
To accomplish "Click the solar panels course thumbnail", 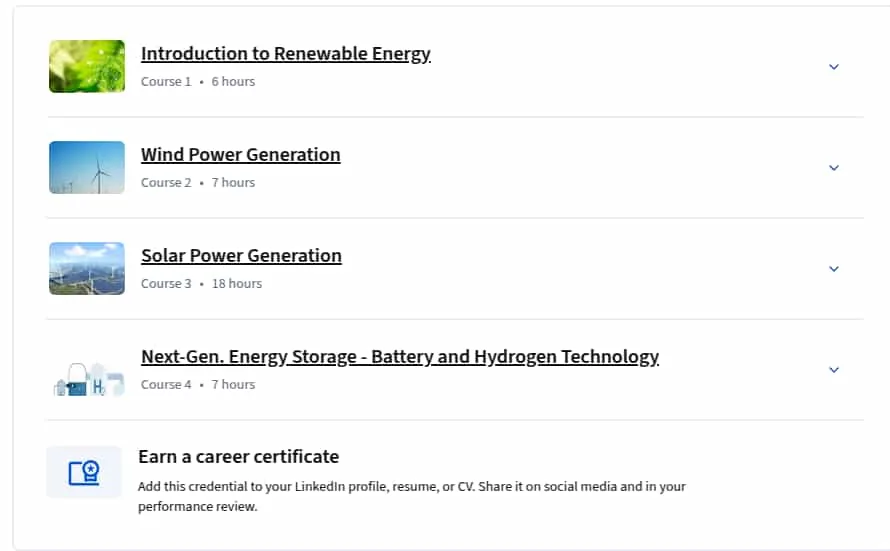I will tap(87, 268).
